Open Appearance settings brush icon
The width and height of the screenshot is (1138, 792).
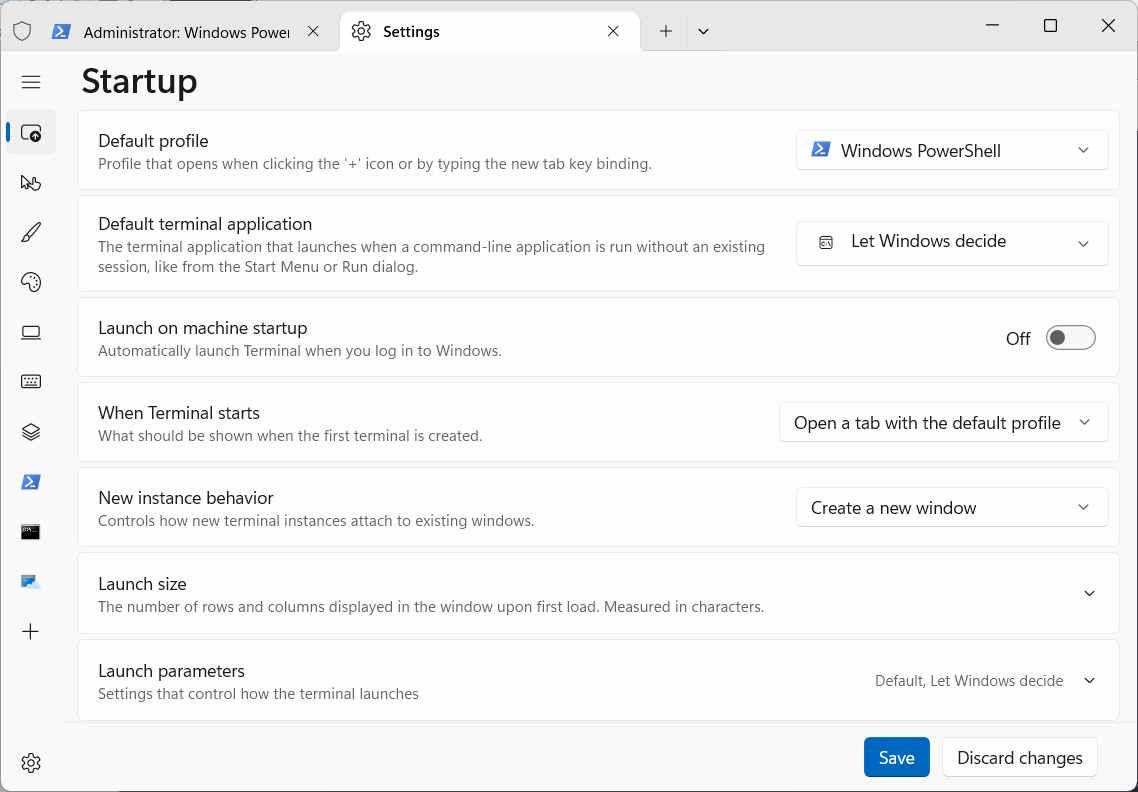(x=31, y=232)
